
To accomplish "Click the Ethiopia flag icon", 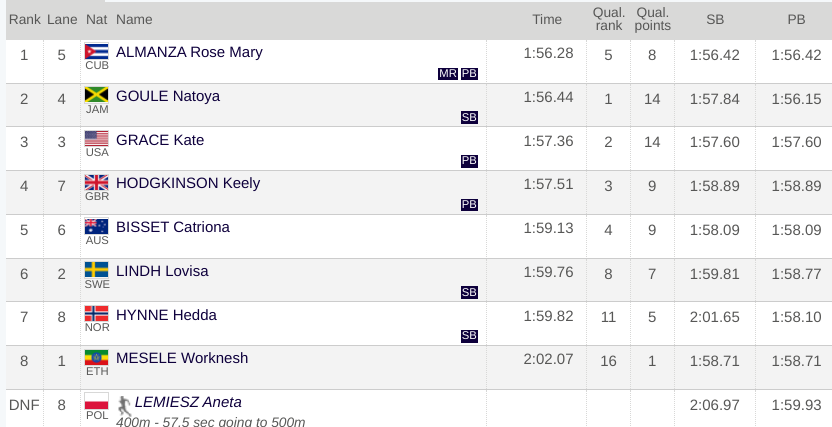I will (96, 358).
